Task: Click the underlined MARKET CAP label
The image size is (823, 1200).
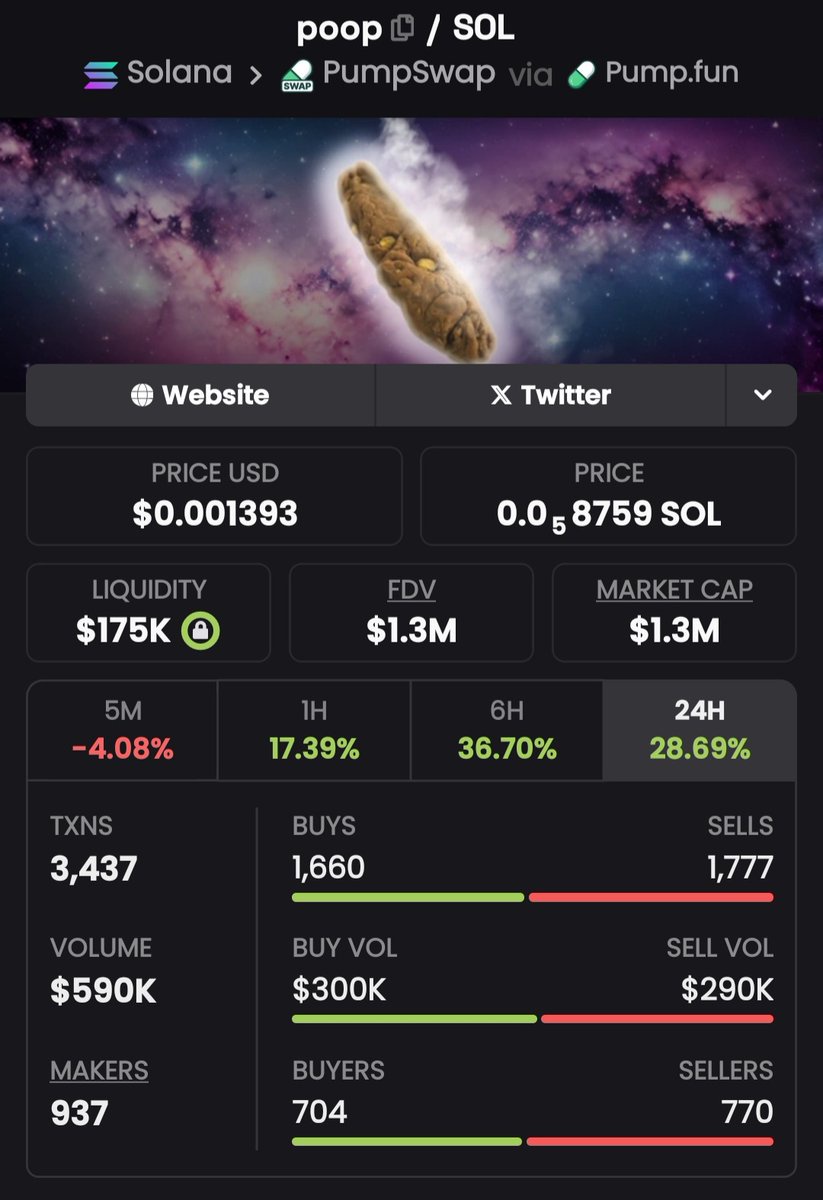Action: [x=675, y=590]
